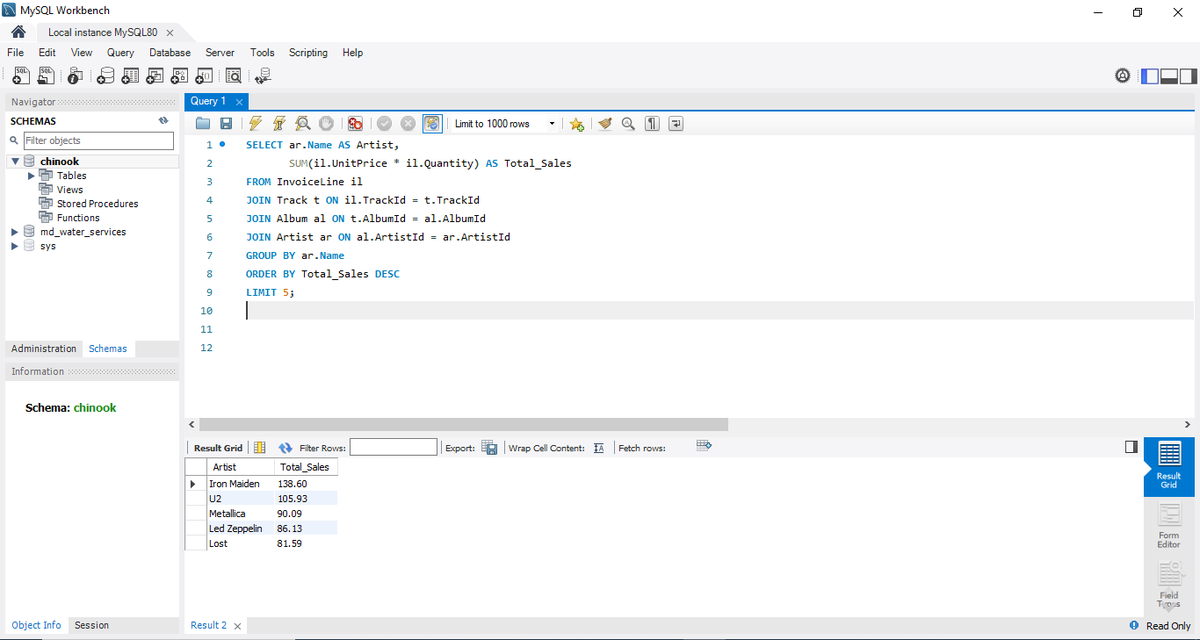Expand the sys schema
Screen dimensions: 1200x640
pyautogui.click(x=15, y=245)
